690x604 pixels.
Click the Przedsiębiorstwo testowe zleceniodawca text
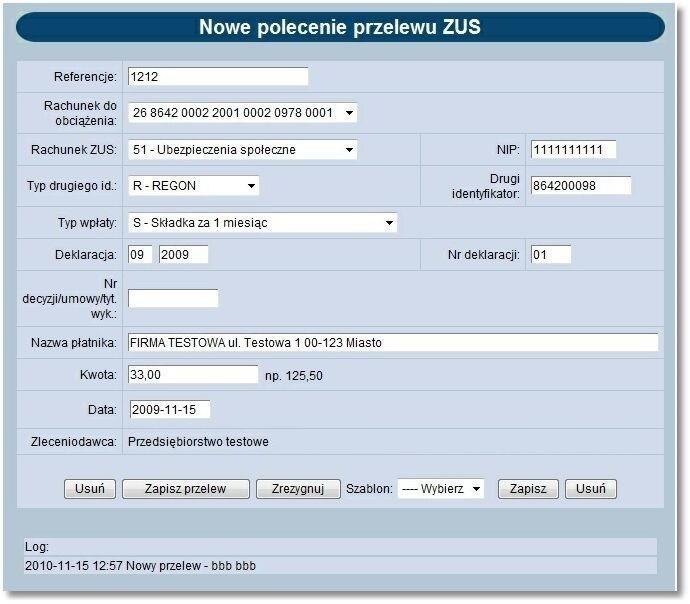198,442
